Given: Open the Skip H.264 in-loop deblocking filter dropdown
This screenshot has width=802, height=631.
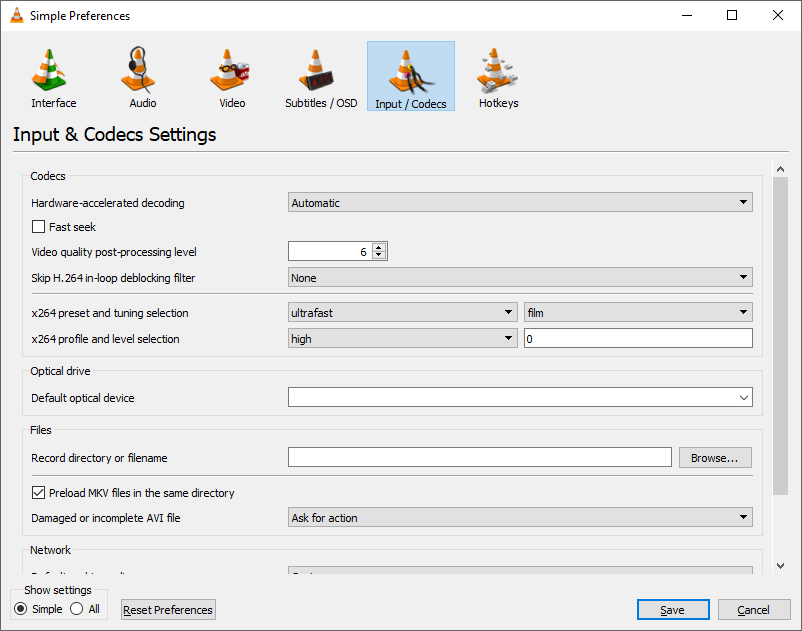Looking at the screenshot, I should click(x=520, y=278).
